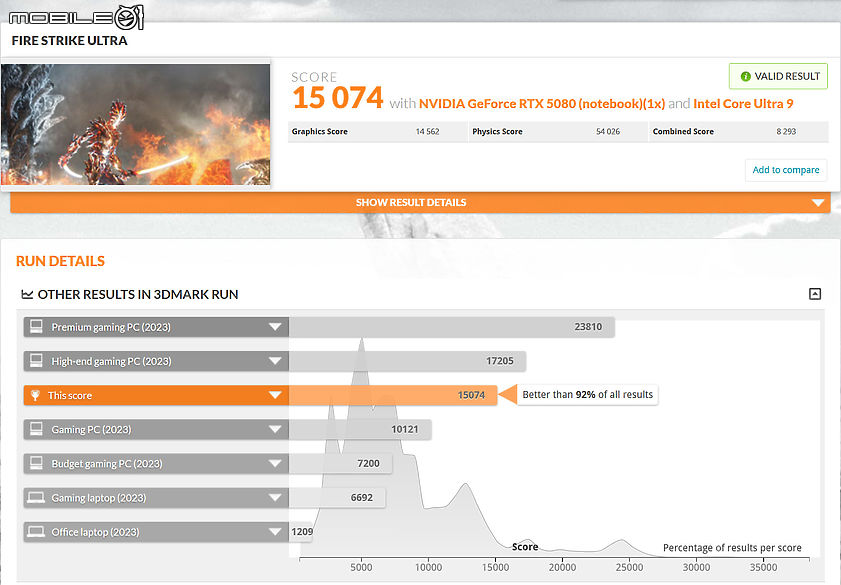Viewport: 841px width, 585px height.
Task: Click the Budget gaming PC (2023) label
Action: (x=107, y=464)
